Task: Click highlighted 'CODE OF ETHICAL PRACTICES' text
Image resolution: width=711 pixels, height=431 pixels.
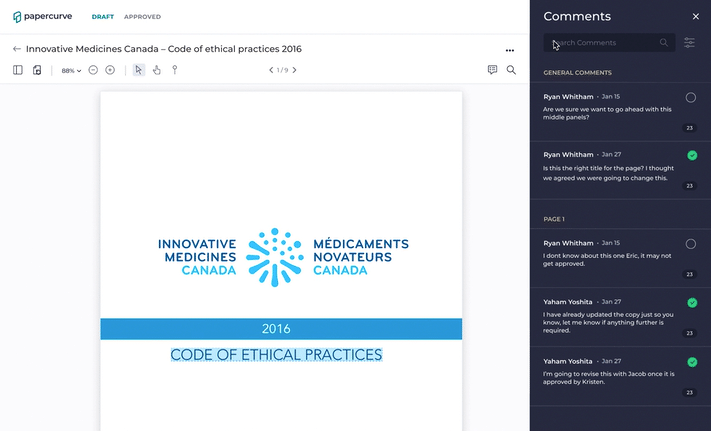Action: click(x=276, y=354)
